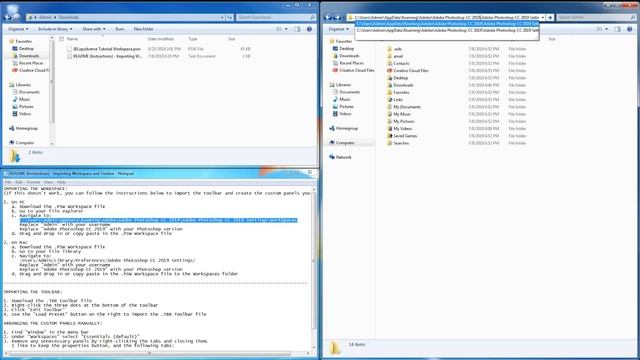The width and height of the screenshot is (640, 360).
Task: Toggle preview pane icon in Downloads window
Action: [297, 29]
